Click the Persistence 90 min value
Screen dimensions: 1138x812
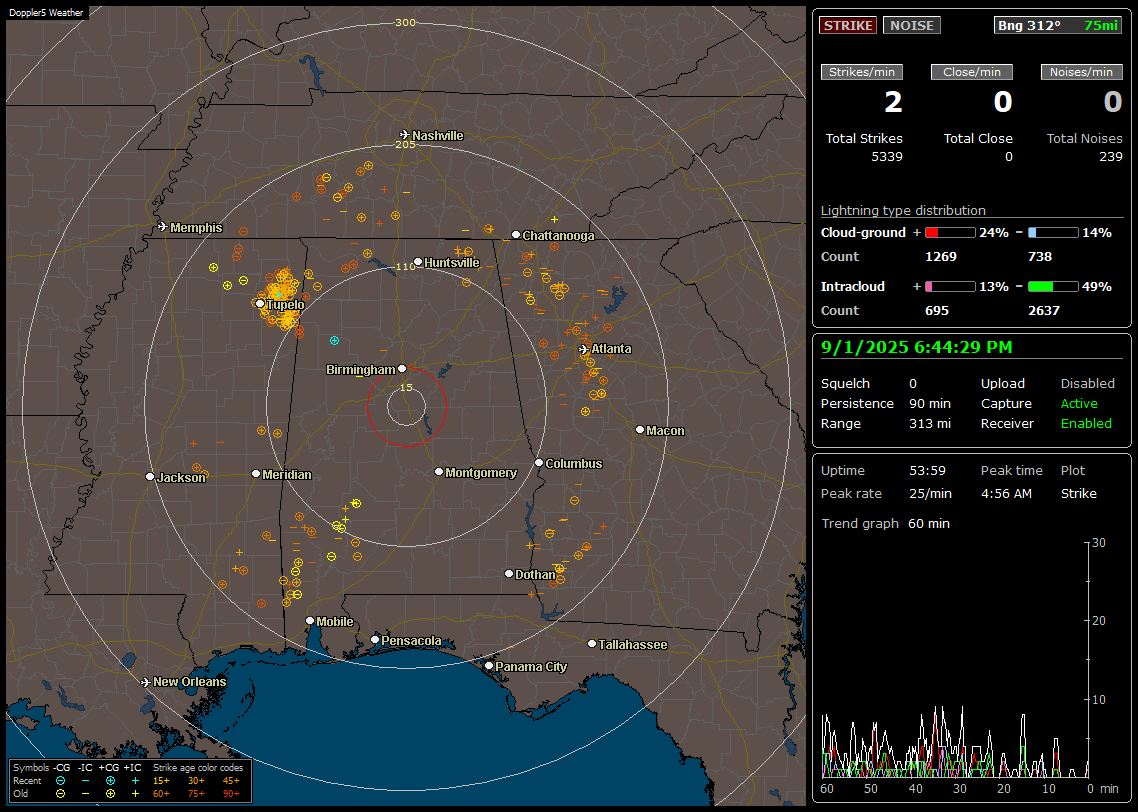tap(930, 403)
